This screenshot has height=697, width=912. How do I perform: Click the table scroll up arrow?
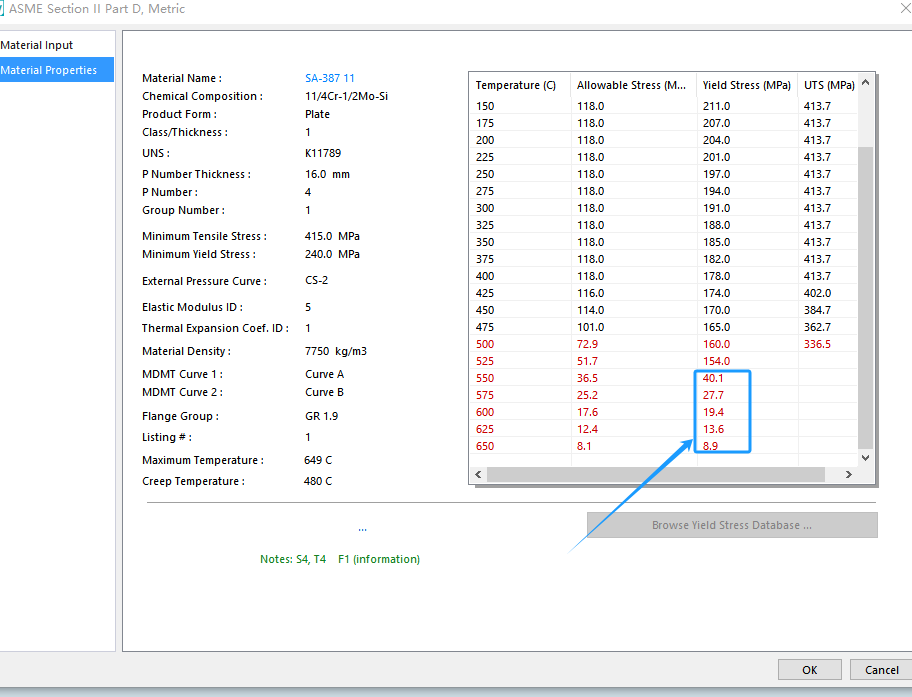[x=865, y=83]
